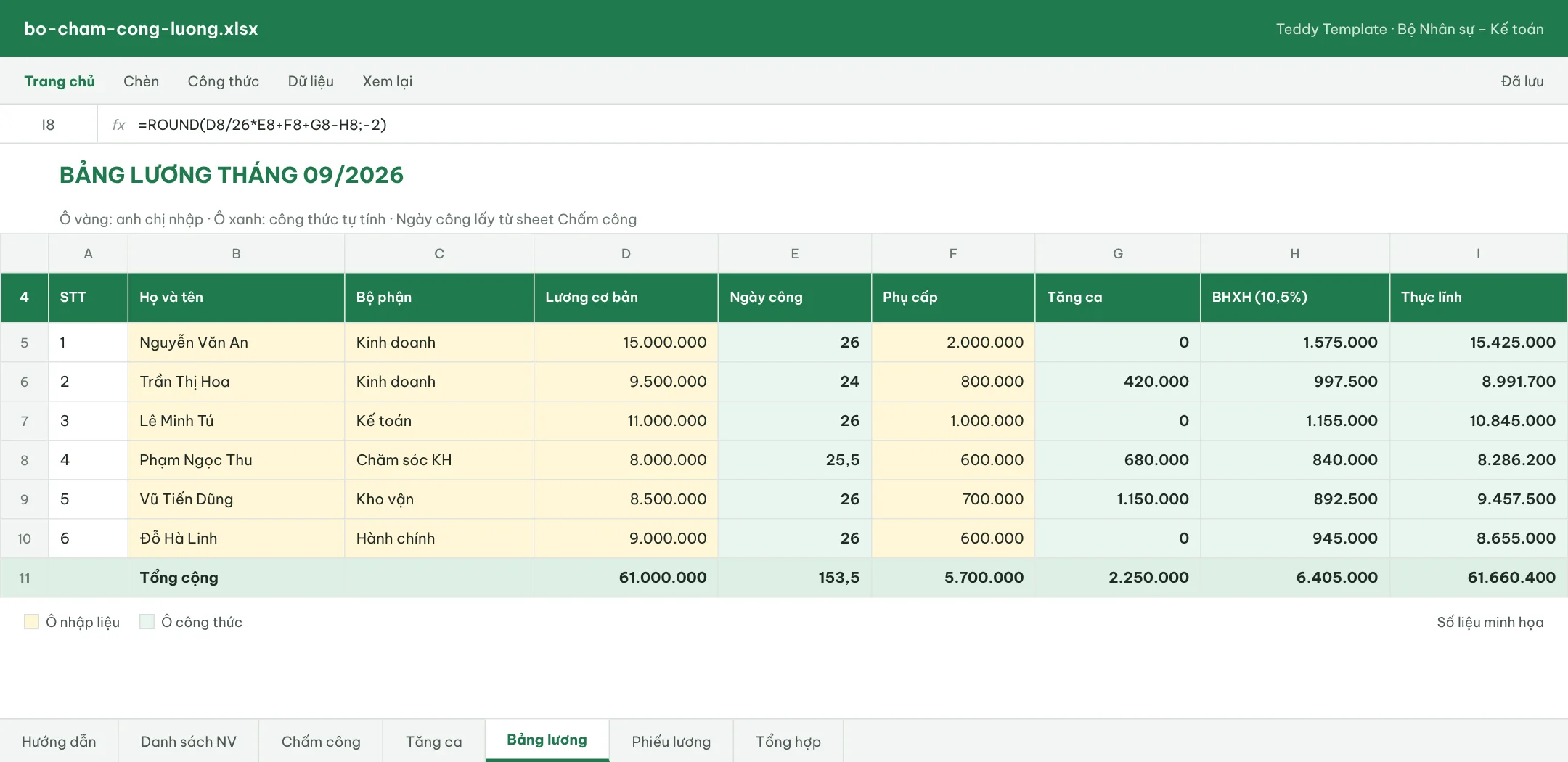Select the Tổng cộng label cell

[236, 578]
